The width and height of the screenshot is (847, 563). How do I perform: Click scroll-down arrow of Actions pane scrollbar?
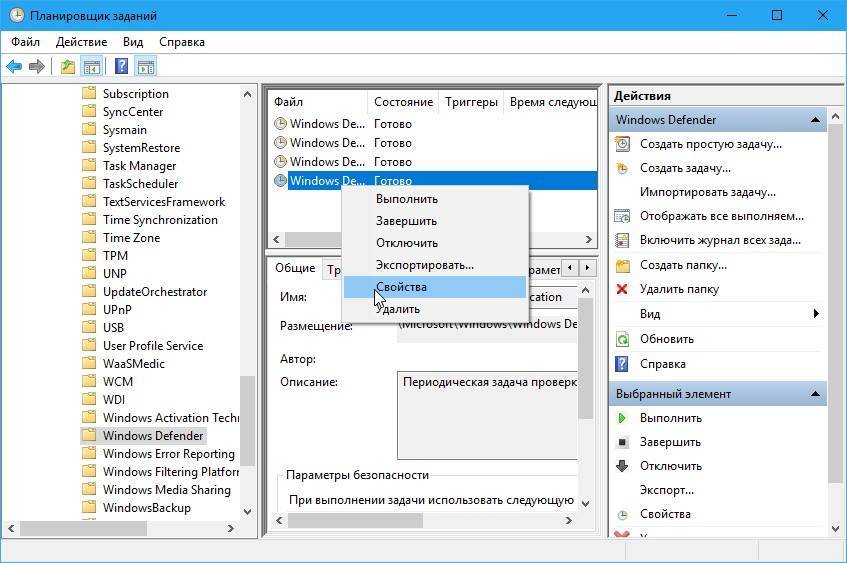pyautogui.click(x=836, y=528)
